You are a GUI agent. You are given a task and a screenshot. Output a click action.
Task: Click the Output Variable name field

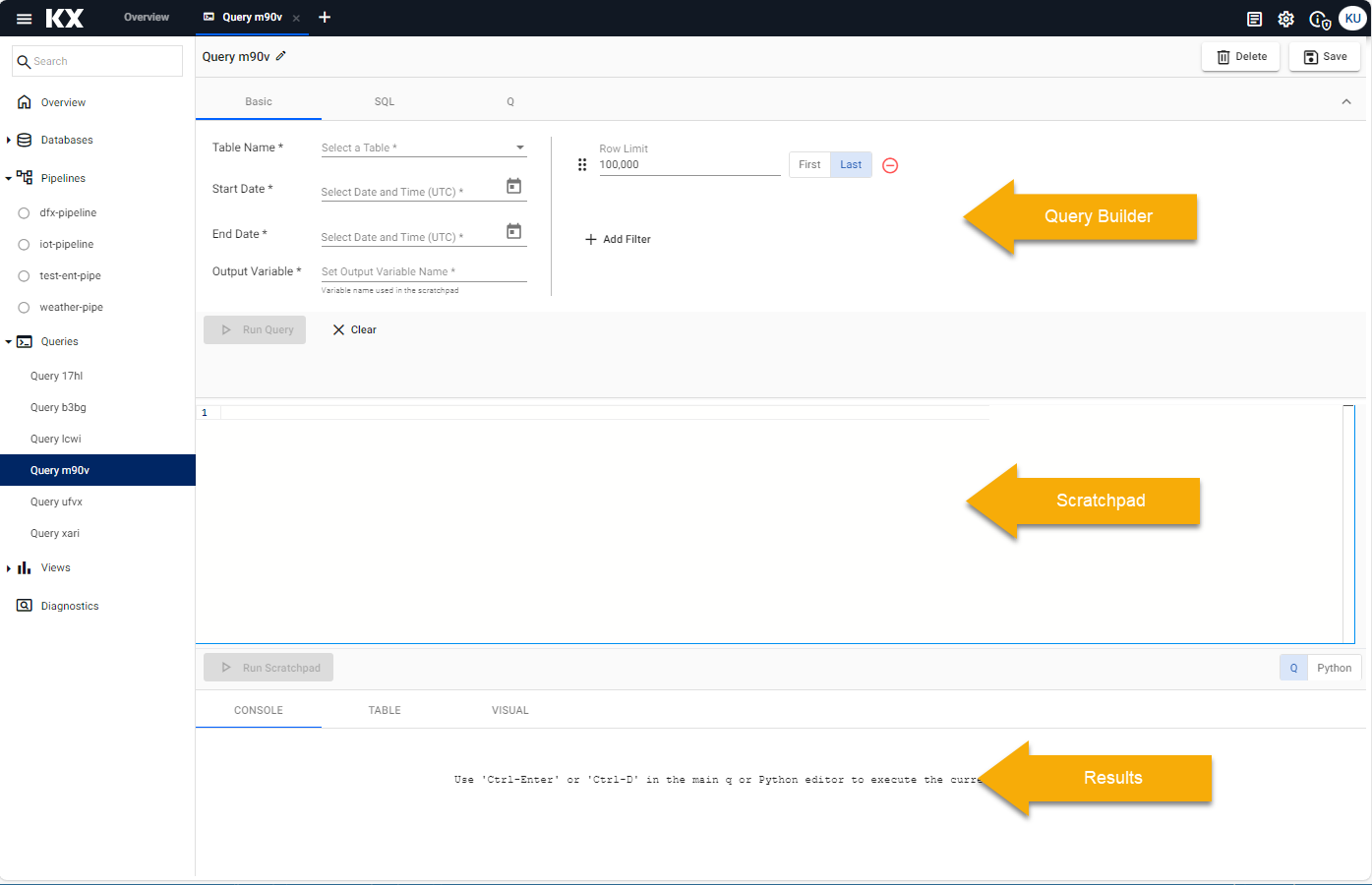(x=424, y=271)
